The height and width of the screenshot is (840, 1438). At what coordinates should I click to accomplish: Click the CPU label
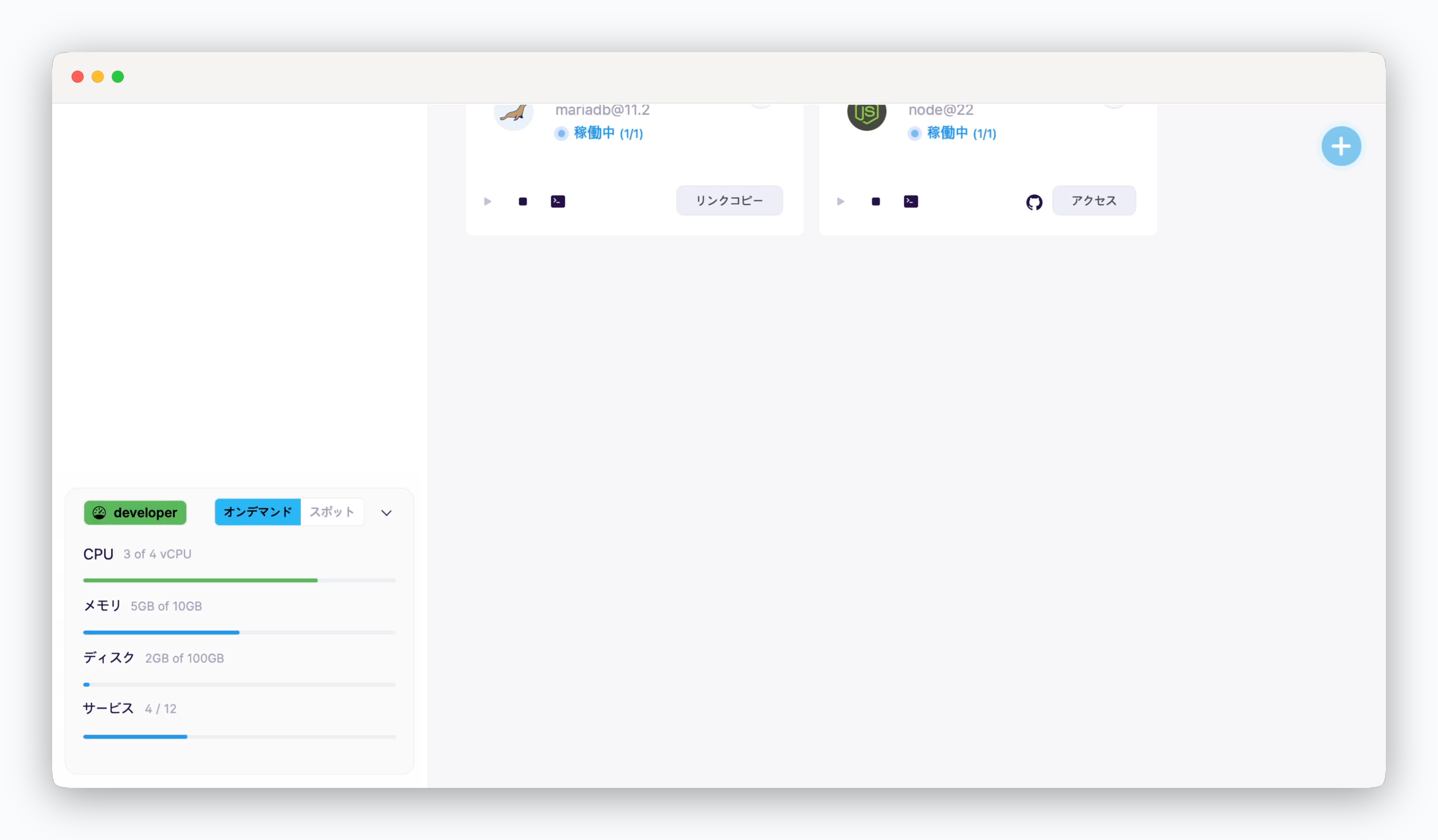click(x=98, y=554)
